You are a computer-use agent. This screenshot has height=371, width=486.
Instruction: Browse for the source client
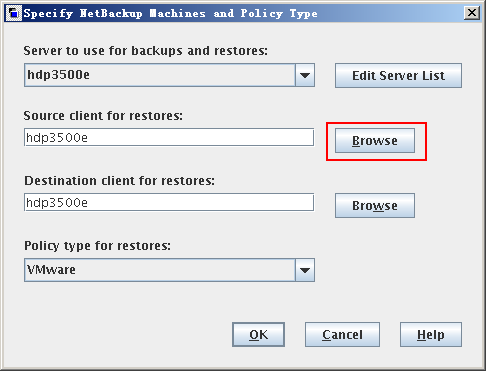[375, 141]
